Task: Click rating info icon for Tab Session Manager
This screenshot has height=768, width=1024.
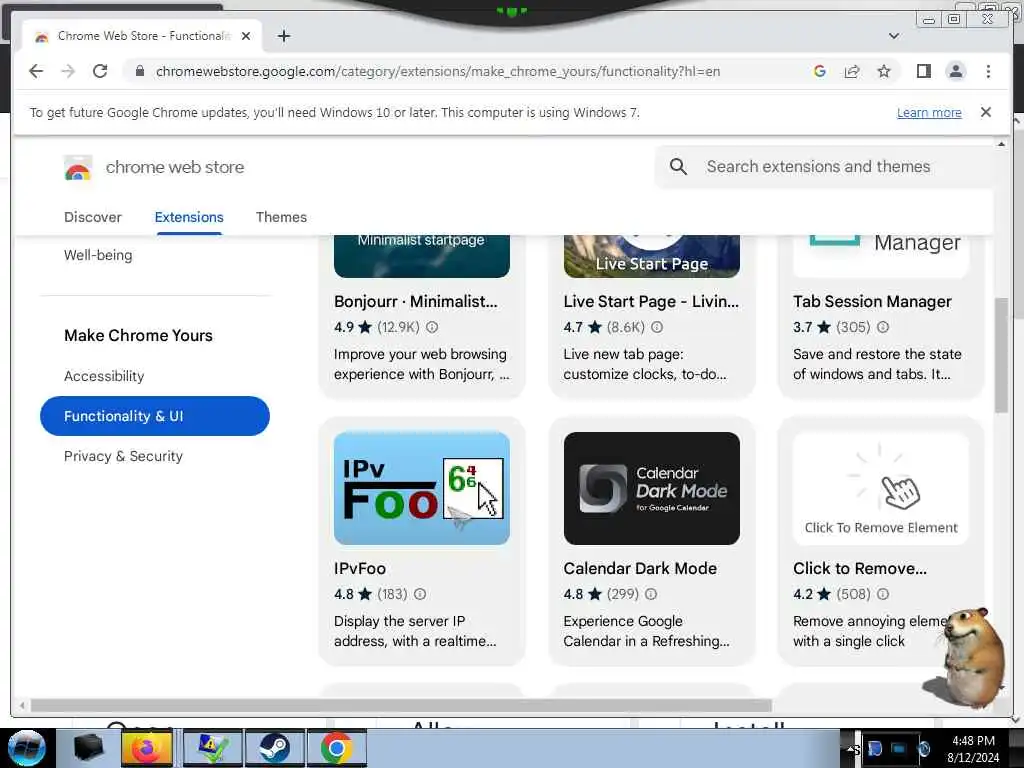Action: click(883, 327)
